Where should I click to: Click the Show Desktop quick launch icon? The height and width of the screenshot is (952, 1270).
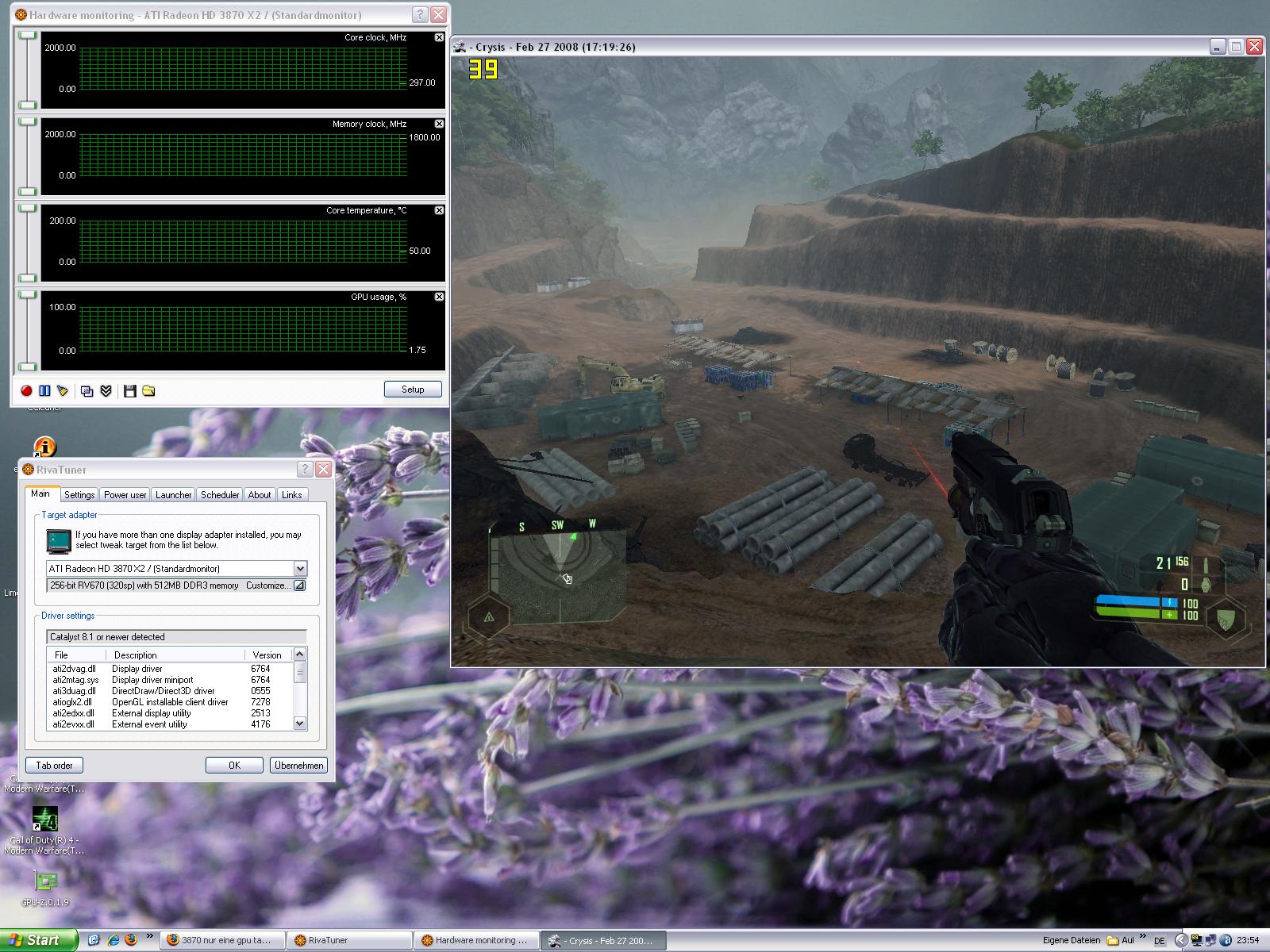coord(94,940)
